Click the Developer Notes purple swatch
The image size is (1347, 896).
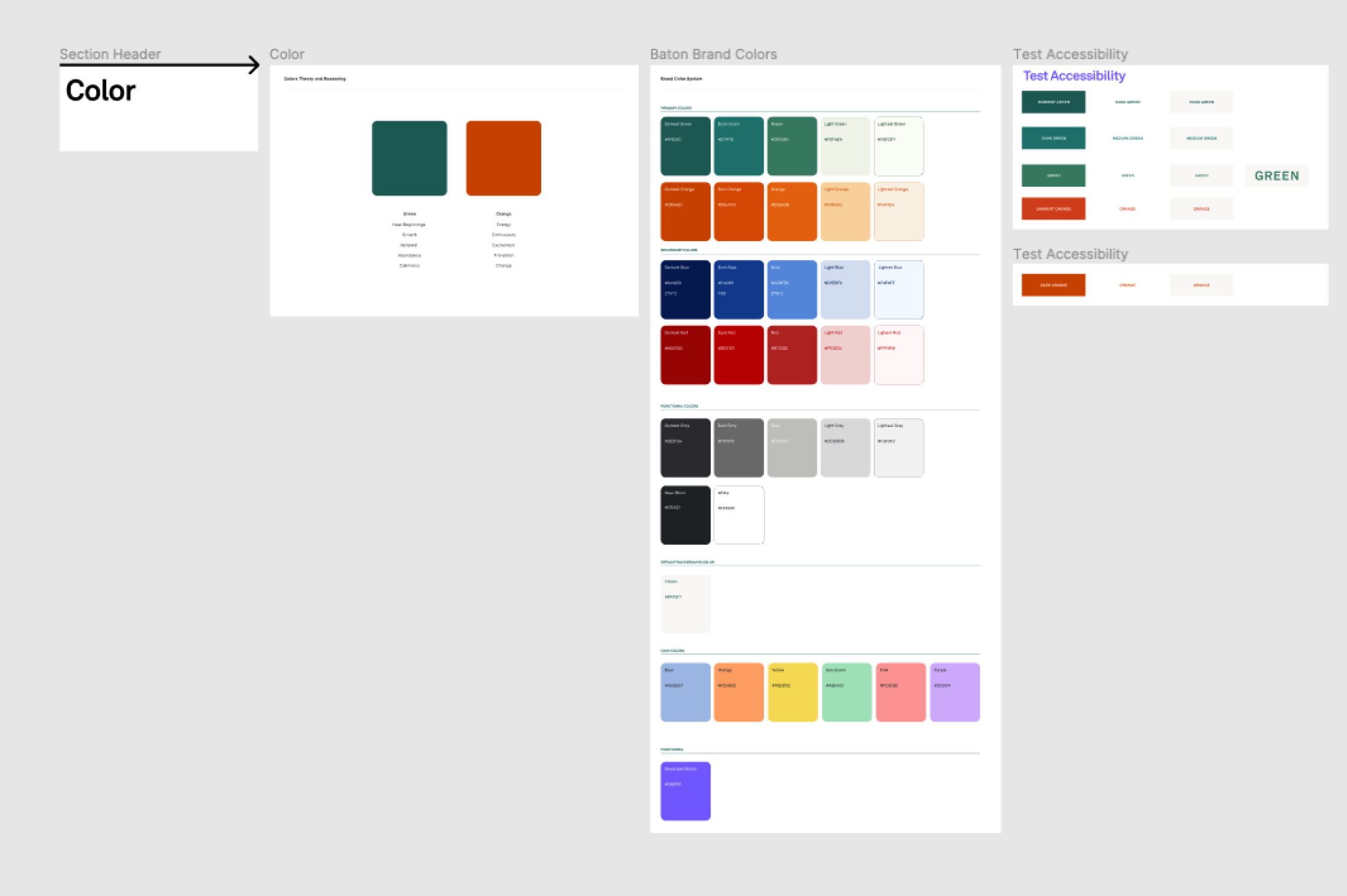pyautogui.click(x=685, y=791)
